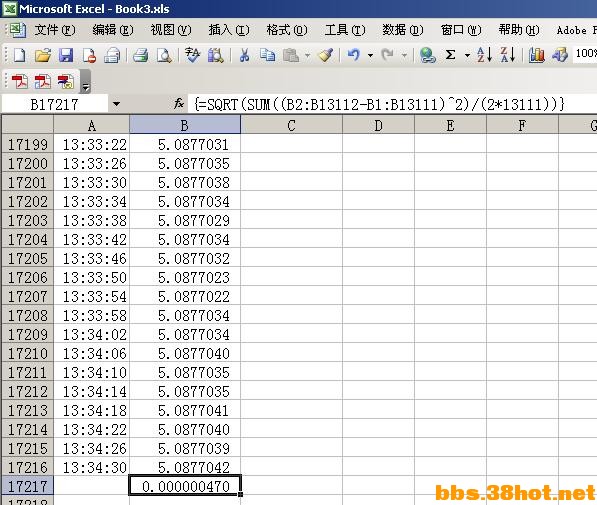Screen dimensions: 597x505
Task: Print using the printer icon
Action: (140, 55)
